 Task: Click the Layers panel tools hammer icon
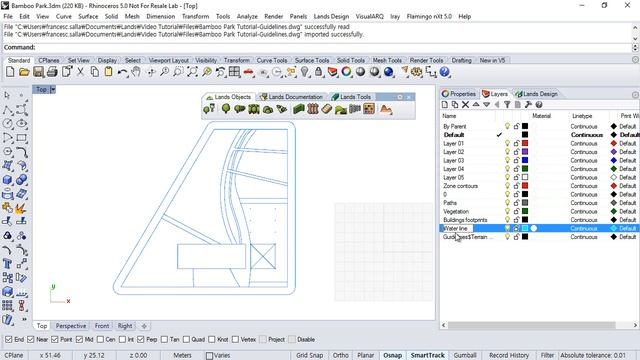click(528, 104)
